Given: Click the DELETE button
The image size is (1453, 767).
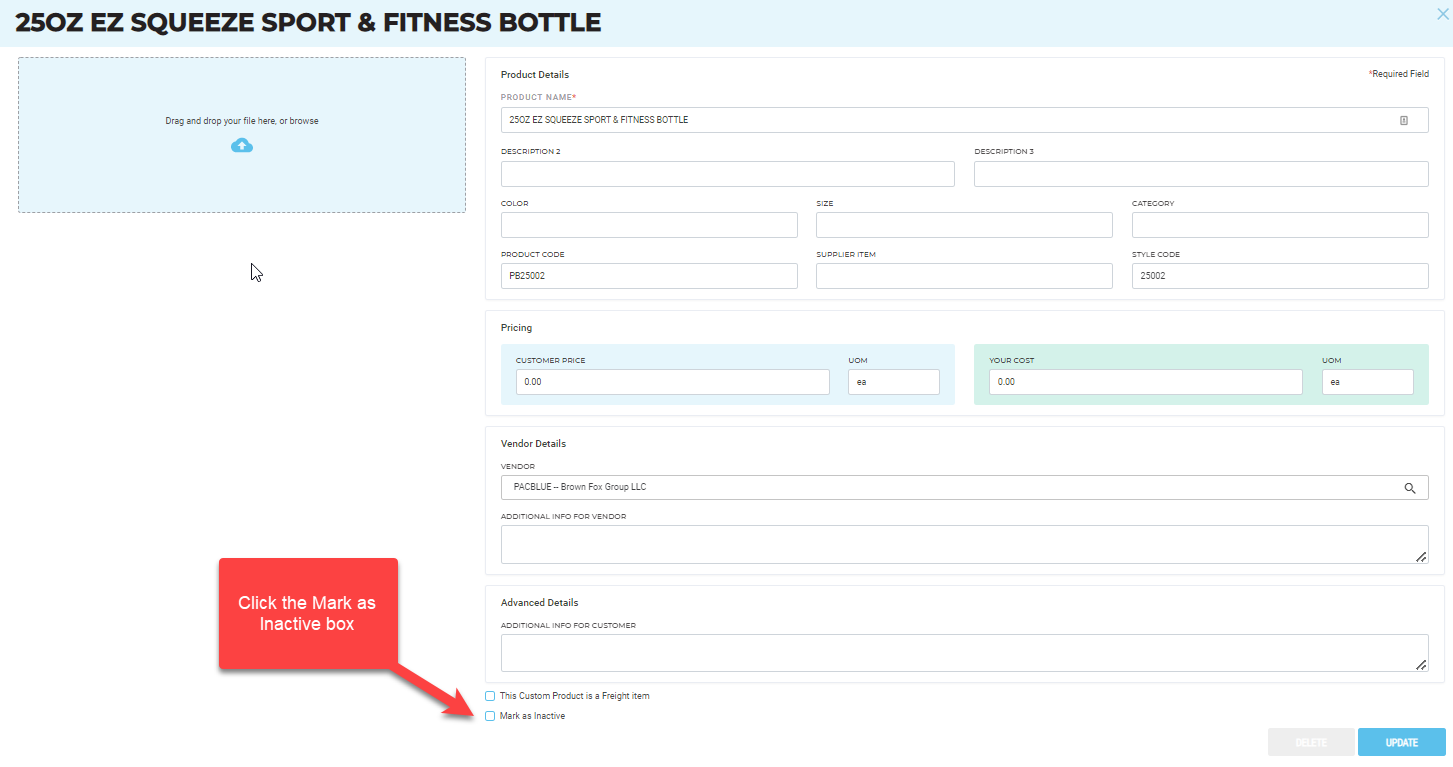Looking at the screenshot, I should [x=1310, y=741].
